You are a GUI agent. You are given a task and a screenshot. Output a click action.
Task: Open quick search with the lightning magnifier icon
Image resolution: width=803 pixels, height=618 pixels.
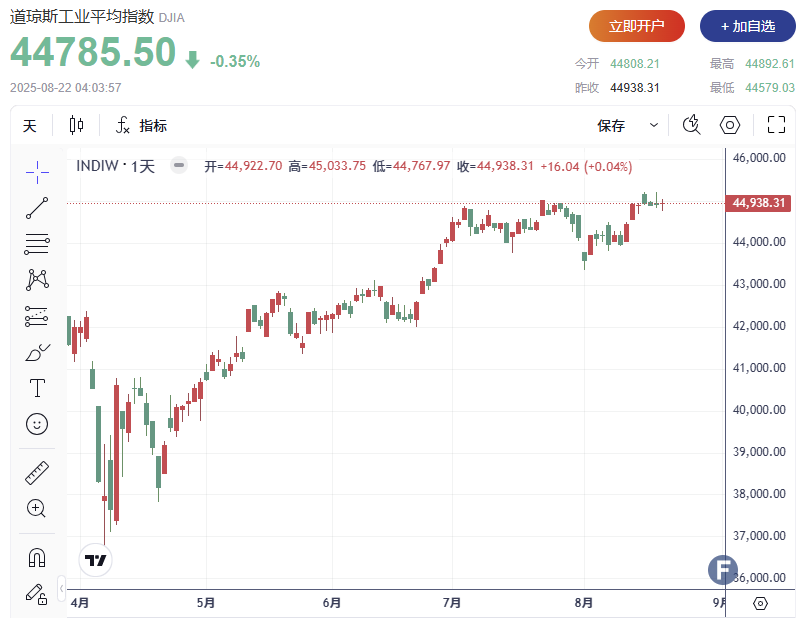[x=691, y=125]
